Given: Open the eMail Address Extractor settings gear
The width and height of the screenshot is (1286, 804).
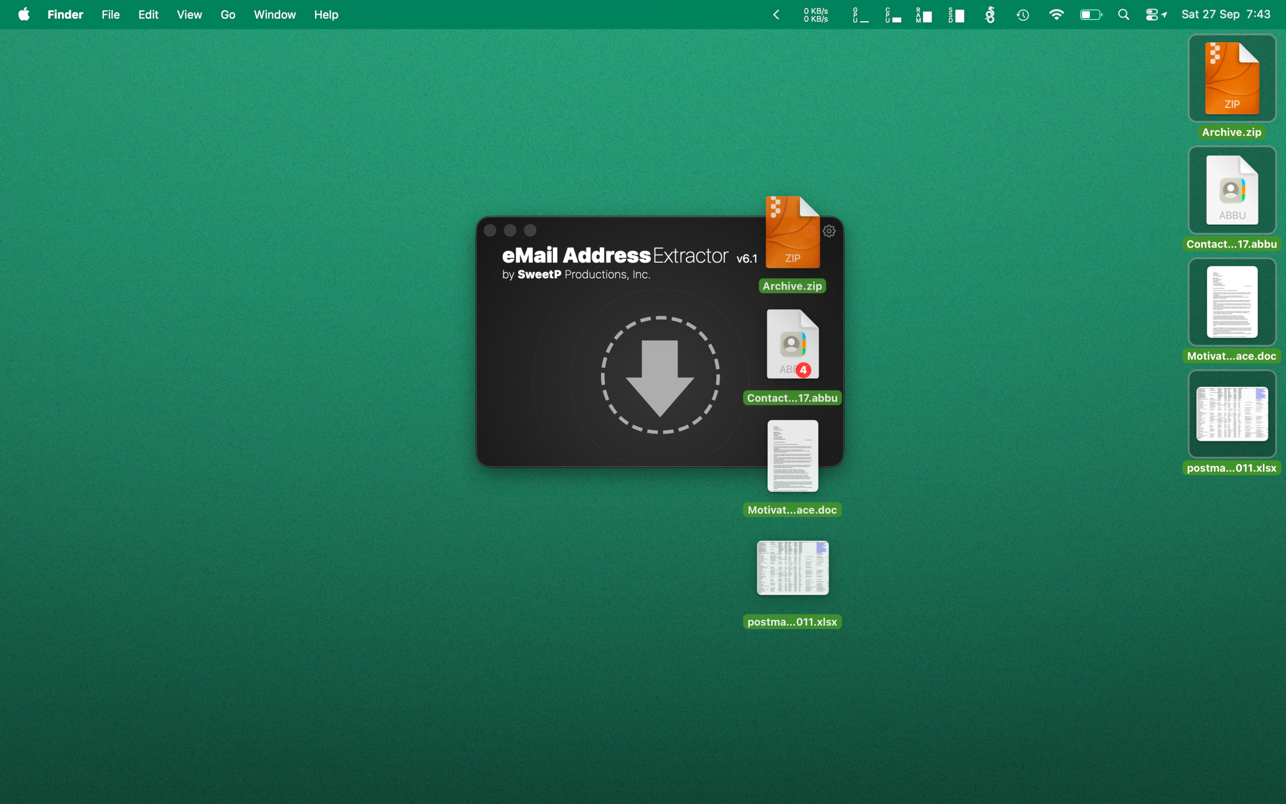Looking at the screenshot, I should pyautogui.click(x=829, y=231).
